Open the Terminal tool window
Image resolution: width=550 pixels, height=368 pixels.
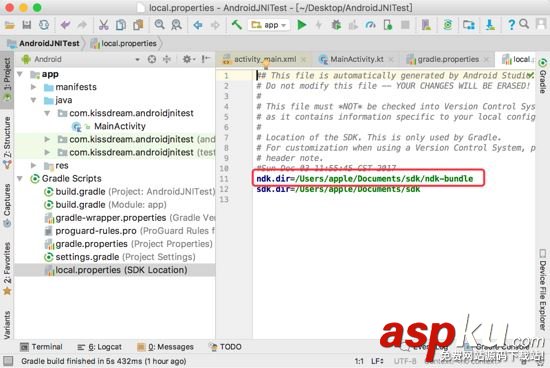(x=41, y=347)
